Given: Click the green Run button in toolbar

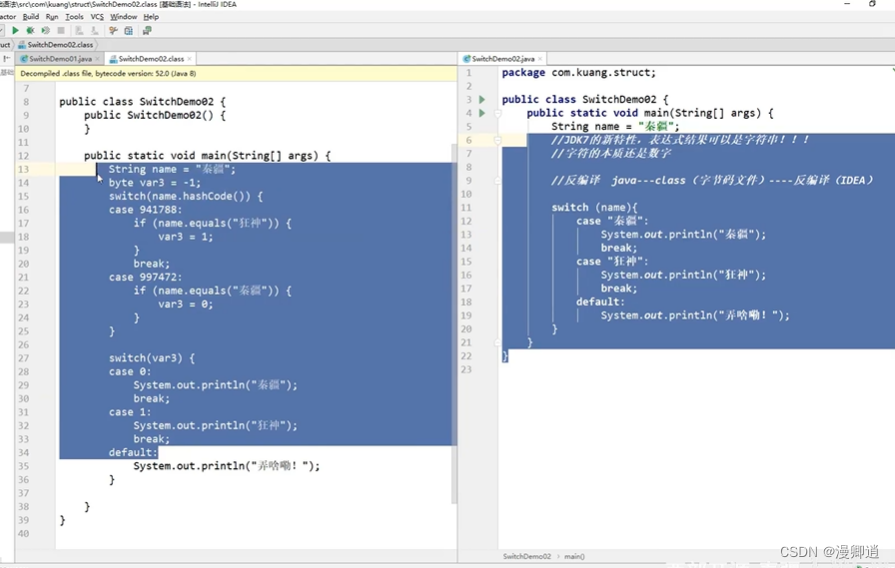Looking at the screenshot, I should (15, 31).
